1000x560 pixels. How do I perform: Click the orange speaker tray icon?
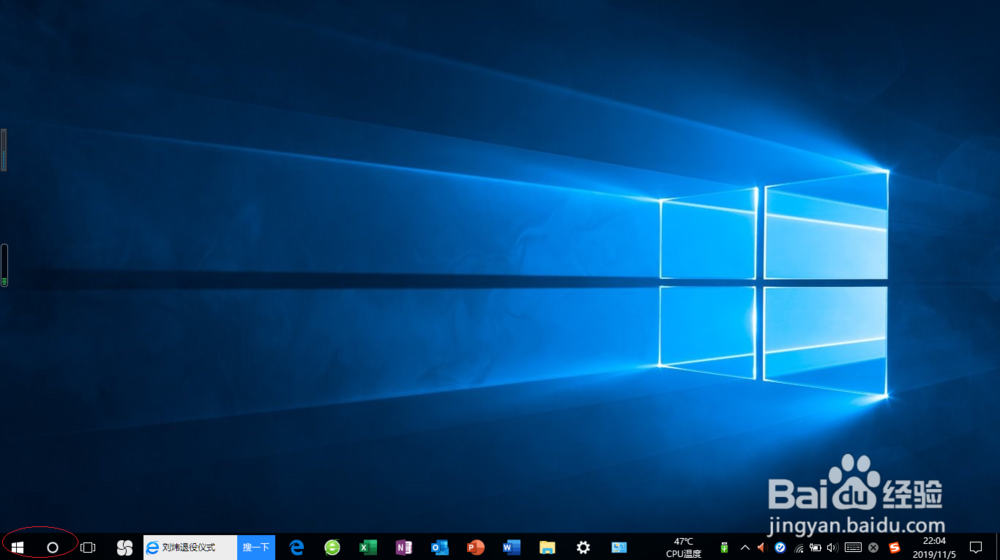[x=761, y=547]
